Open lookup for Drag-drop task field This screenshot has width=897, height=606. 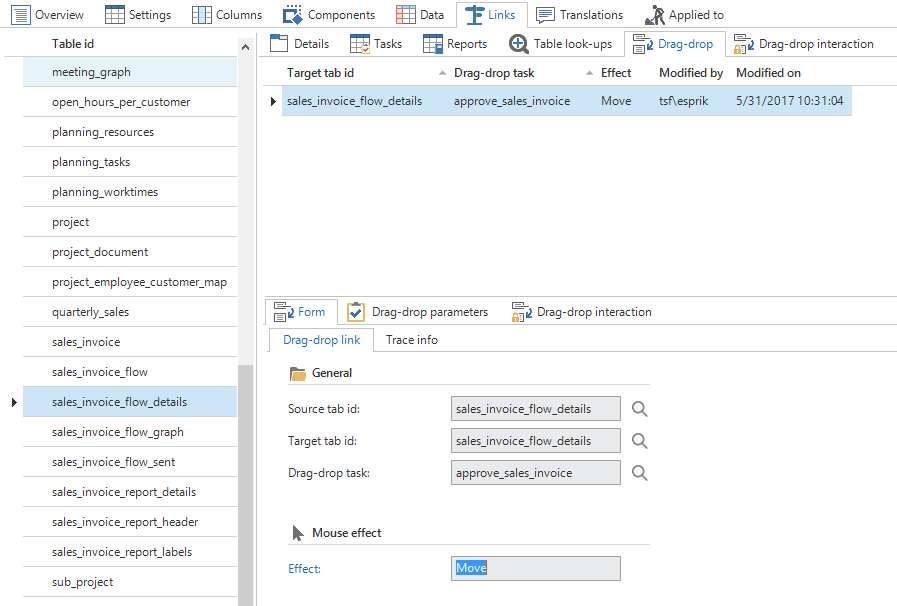(640, 473)
